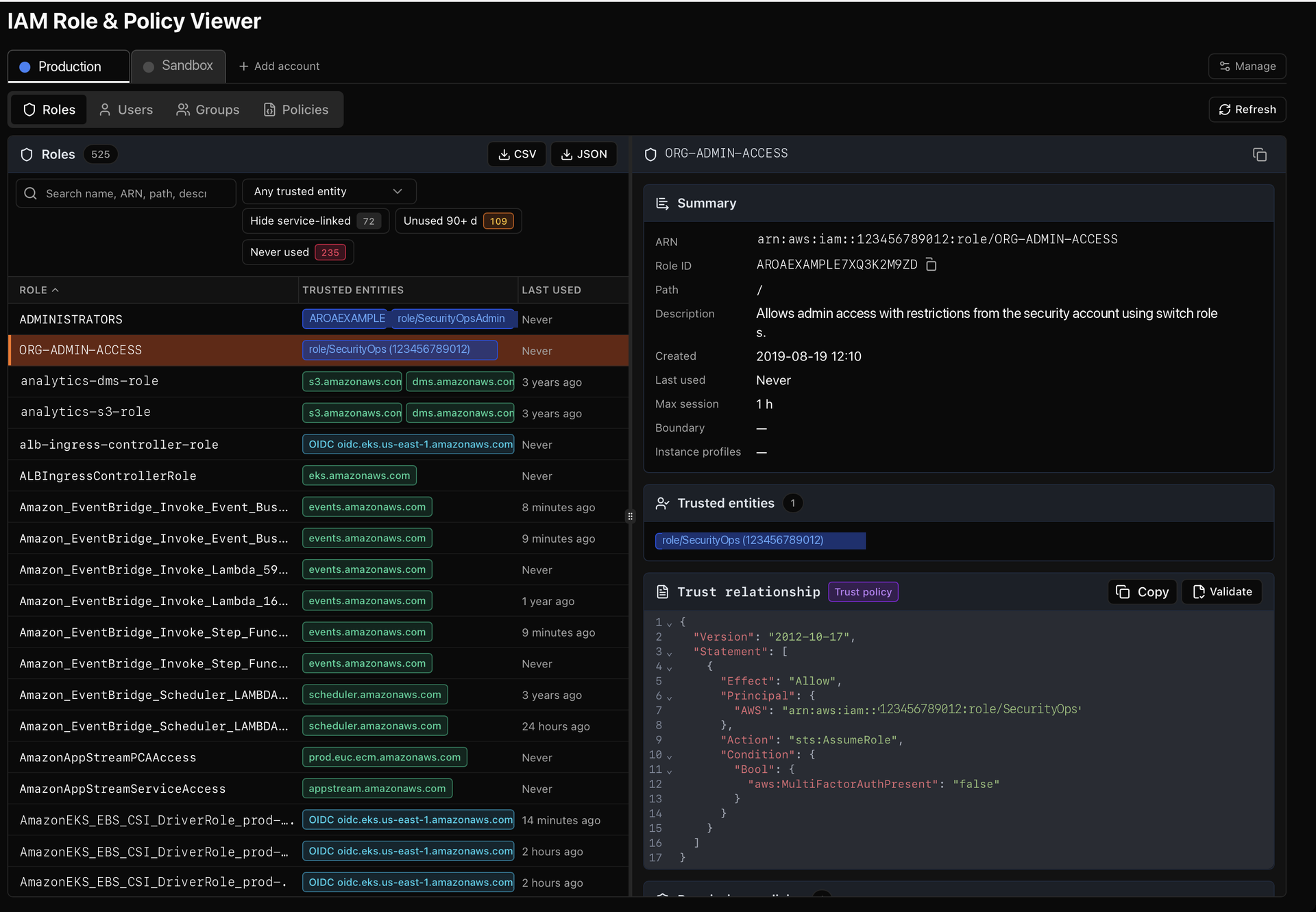1316x912 pixels.
Task: Click the copy icon beside ORG-ADMIN-ACCESS title
Action: [1259, 155]
